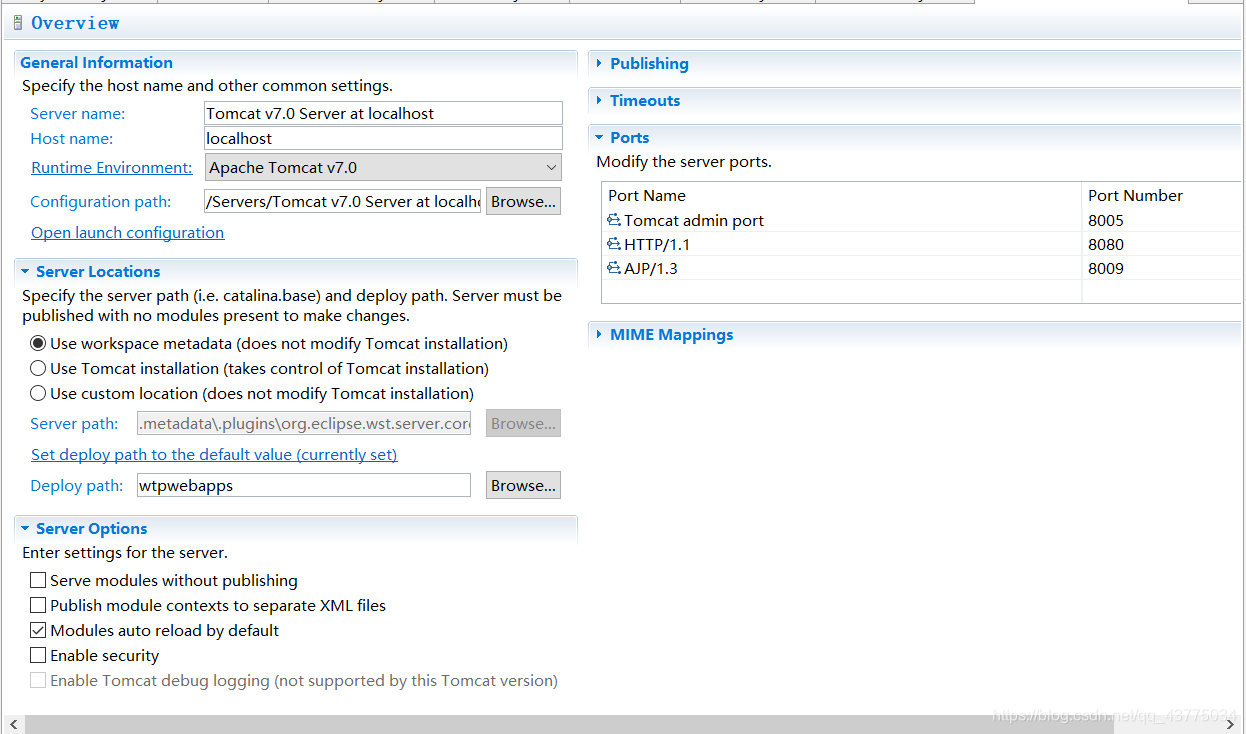Click the Configuration path text field
This screenshot has height=734, width=1246.
coord(342,201)
